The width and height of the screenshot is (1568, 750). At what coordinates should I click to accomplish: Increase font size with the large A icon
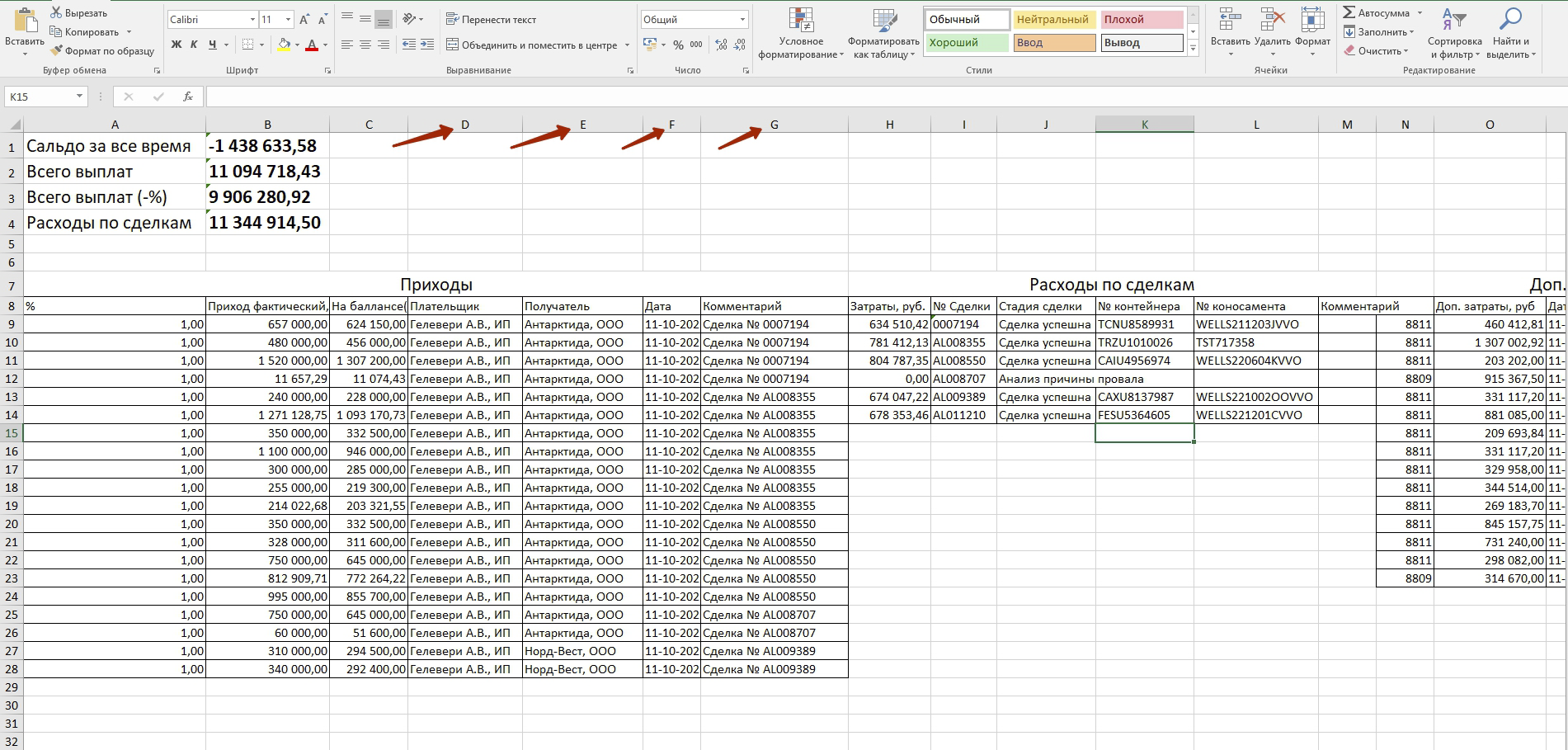(304, 20)
